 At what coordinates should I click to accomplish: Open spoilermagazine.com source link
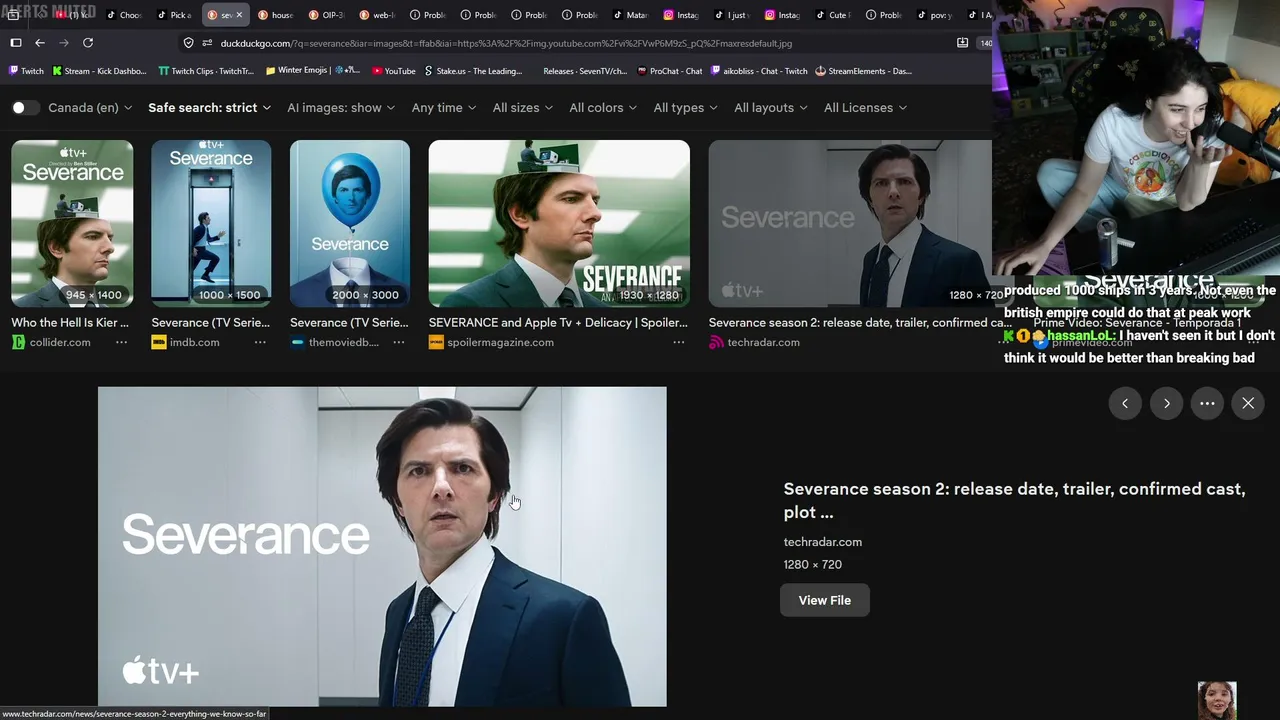[500, 342]
